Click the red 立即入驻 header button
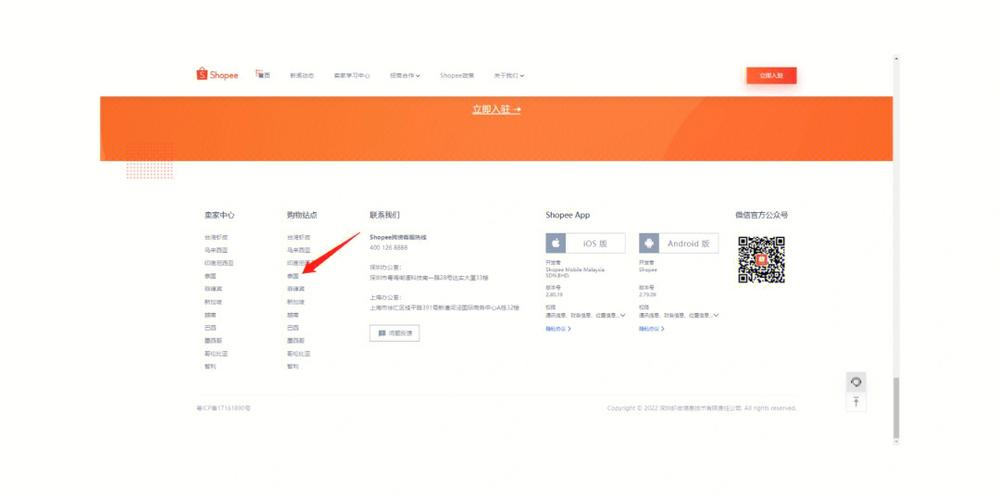This screenshot has width=1000, height=500. point(771,75)
